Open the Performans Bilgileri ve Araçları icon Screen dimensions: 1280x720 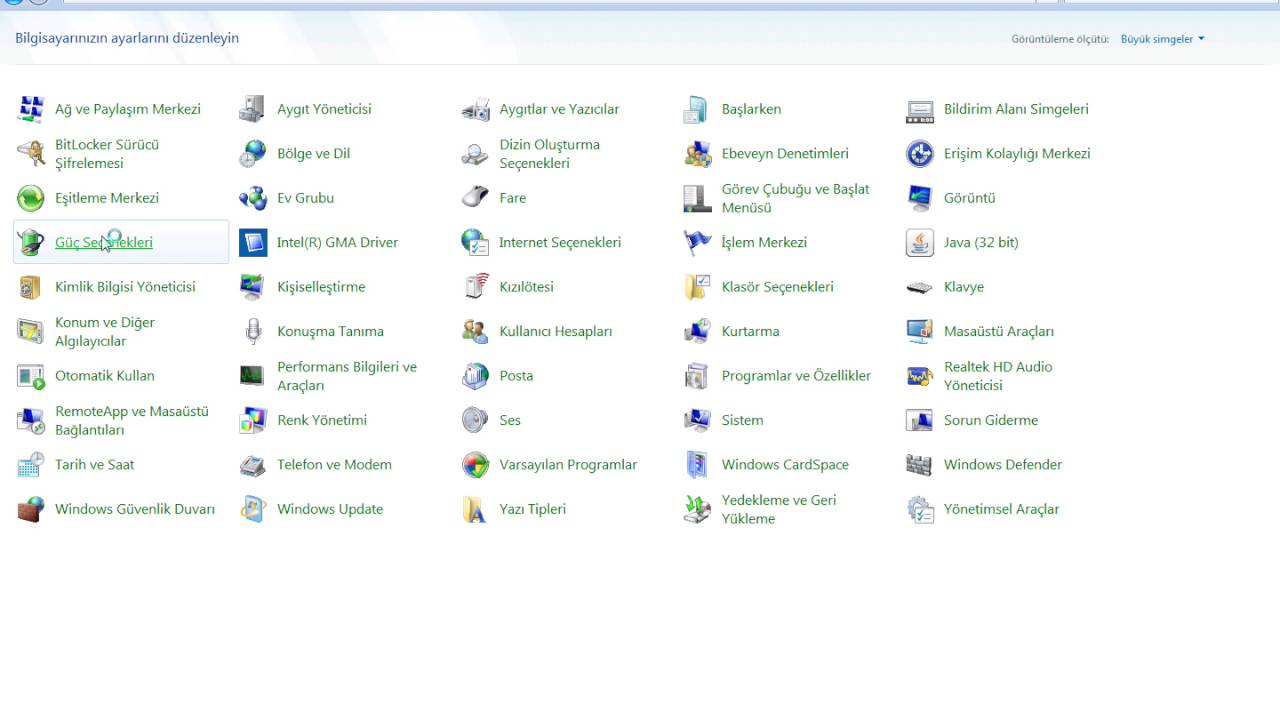point(253,376)
